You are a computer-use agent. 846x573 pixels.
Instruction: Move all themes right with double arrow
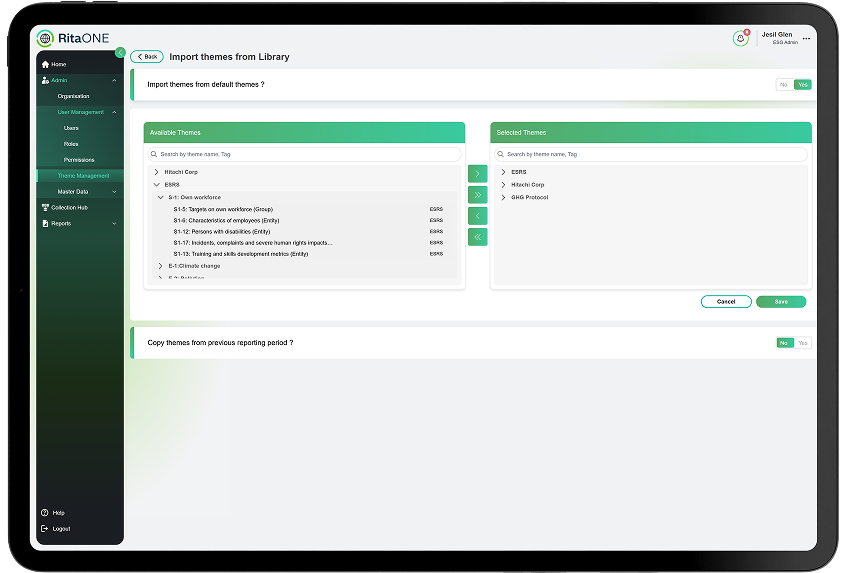[477, 195]
